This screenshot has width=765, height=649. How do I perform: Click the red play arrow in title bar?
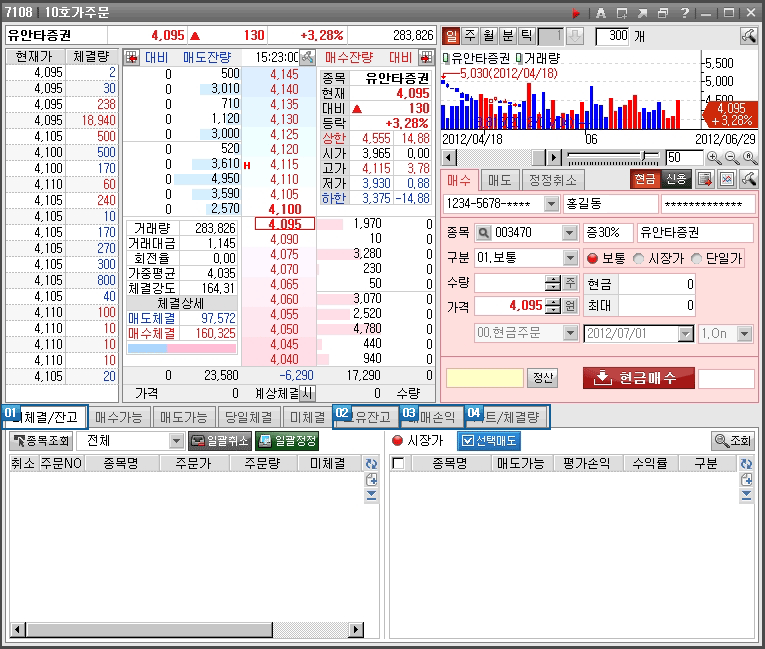pos(576,13)
